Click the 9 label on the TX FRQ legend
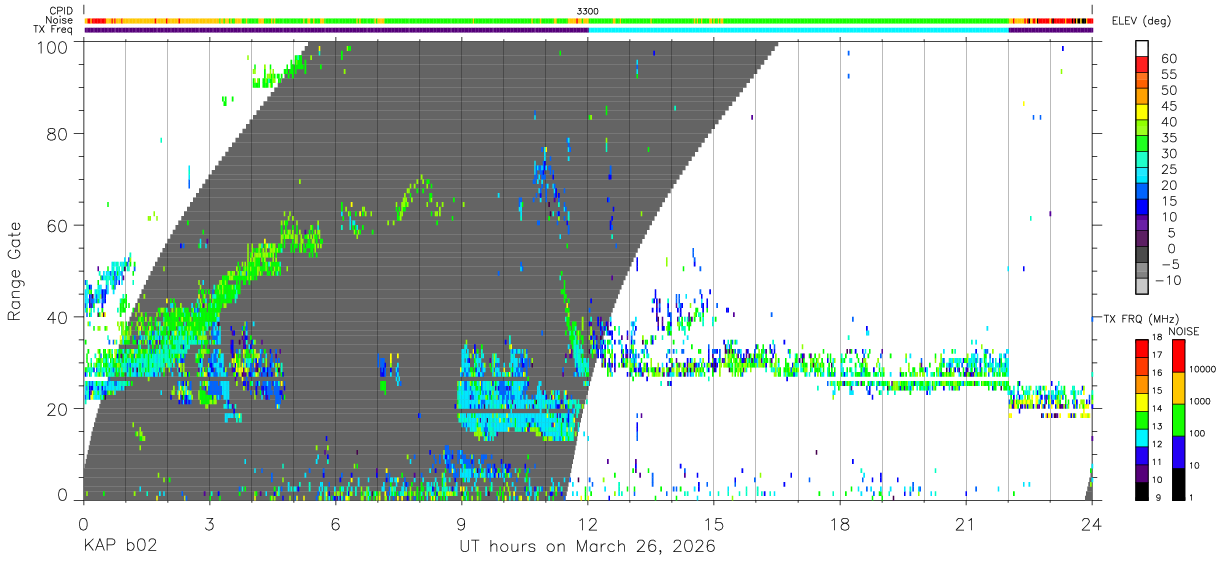Image resolution: width=1228 pixels, height=567 pixels. 1159,498
